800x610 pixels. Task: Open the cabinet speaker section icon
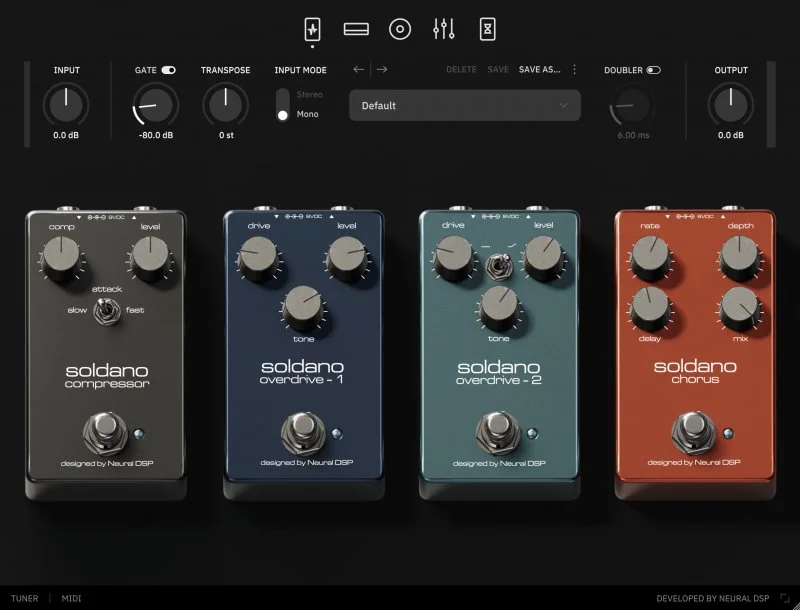(x=400, y=29)
